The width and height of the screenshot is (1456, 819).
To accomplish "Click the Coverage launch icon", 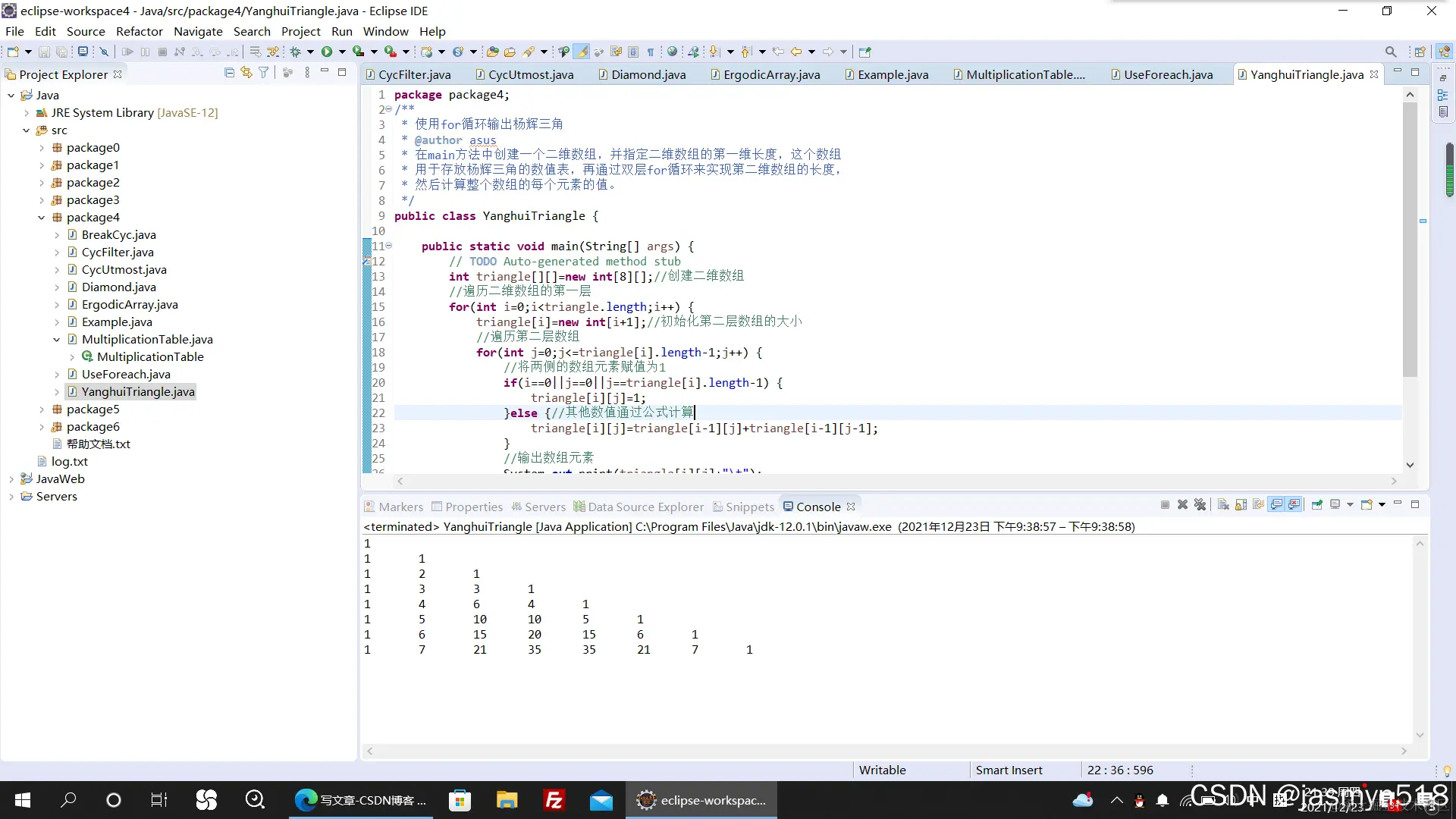I will (359, 52).
